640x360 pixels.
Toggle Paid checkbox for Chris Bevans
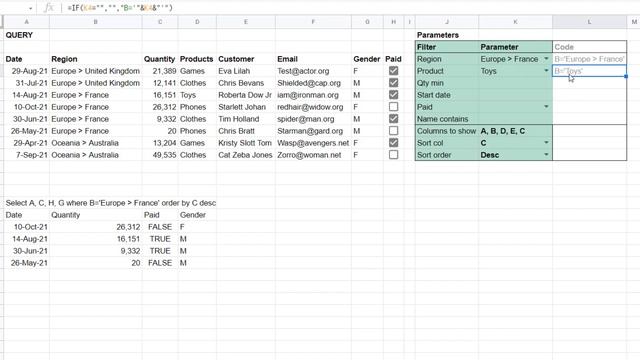393,83
